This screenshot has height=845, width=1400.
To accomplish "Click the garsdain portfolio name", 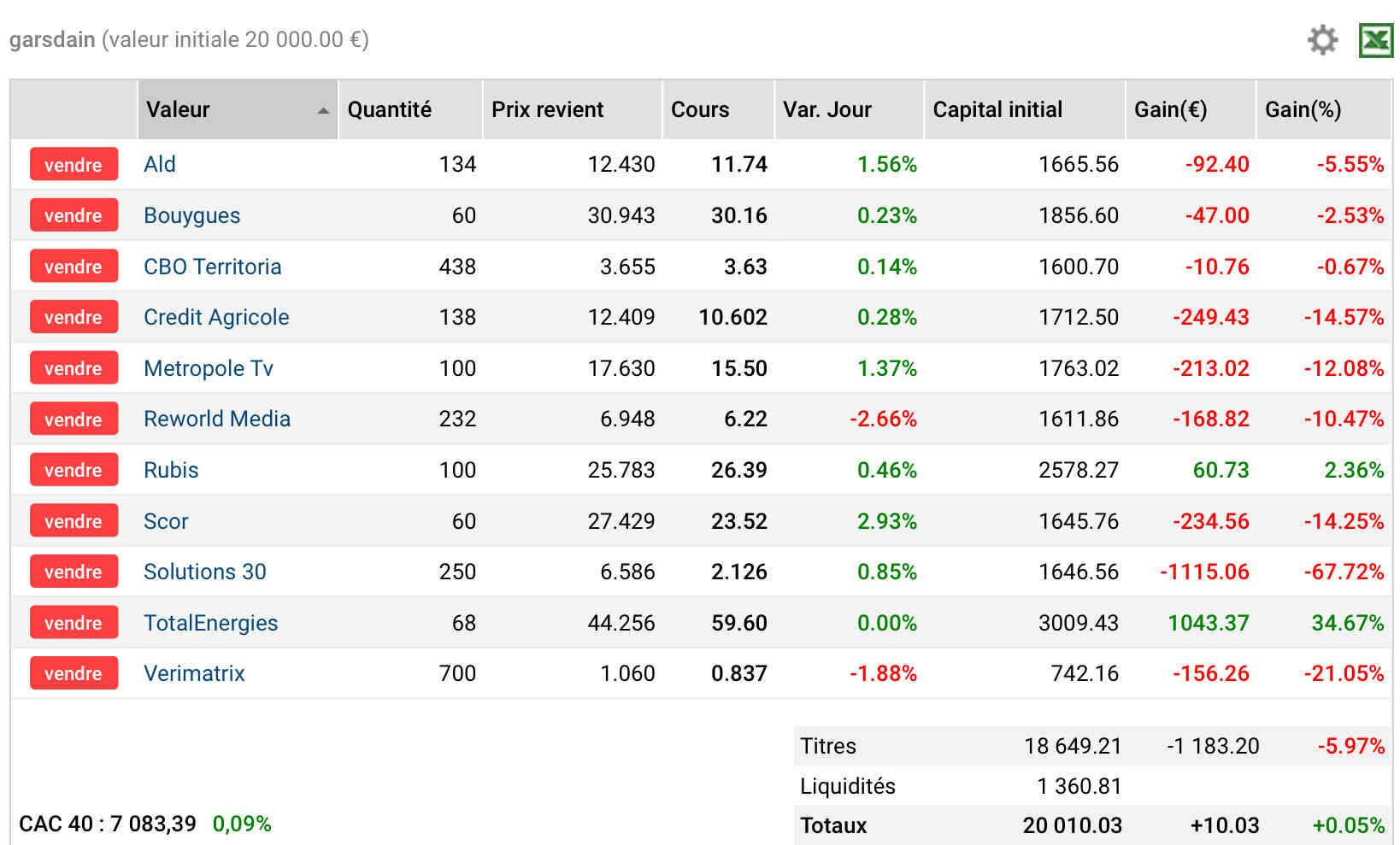I will (x=52, y=40).
